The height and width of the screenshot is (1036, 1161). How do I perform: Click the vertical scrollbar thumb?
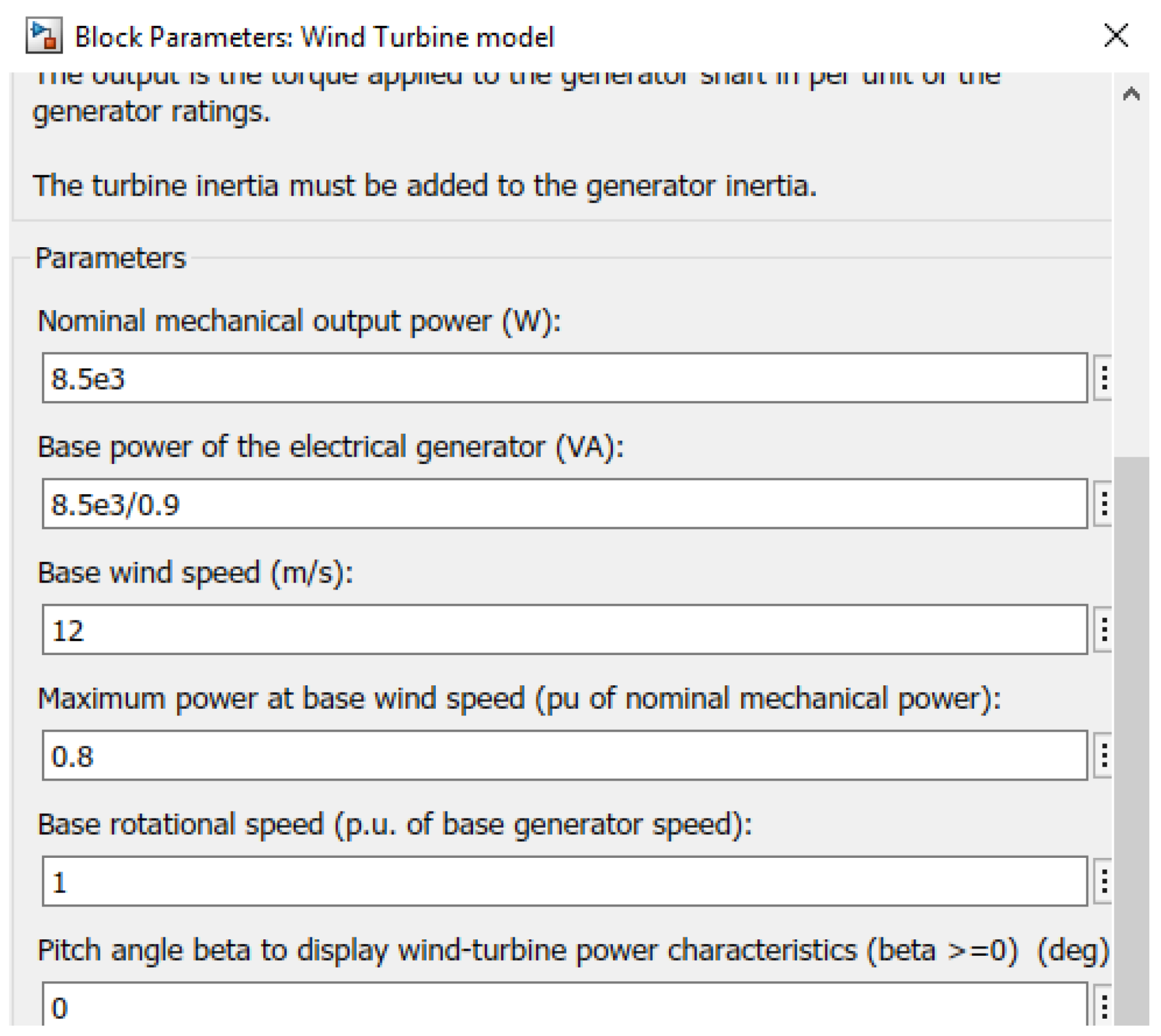point(1131,740)
